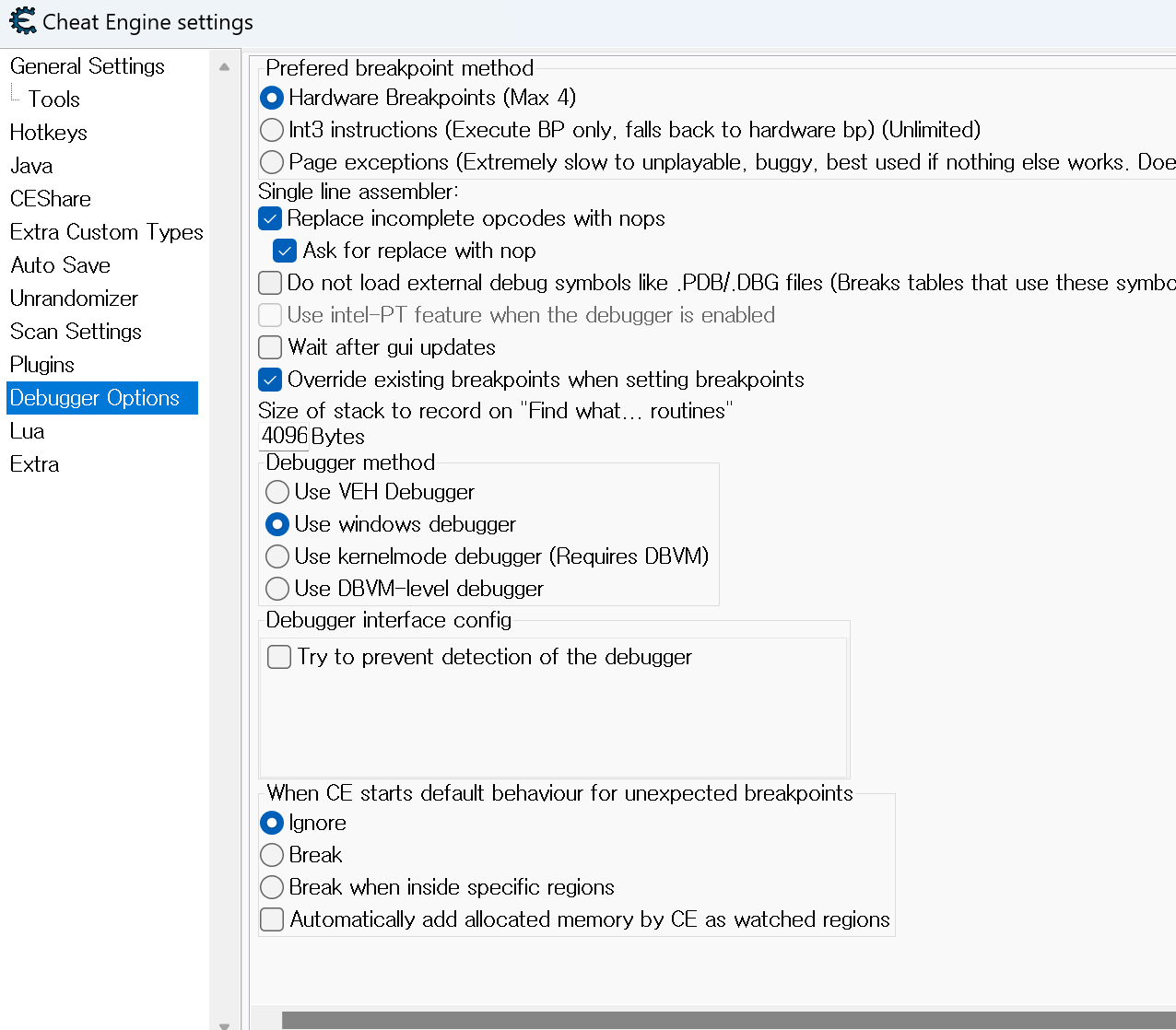Image resolution: width=1176 pixels, height=1030 pixels.
Task: Click the stack size 4096 input field
Action: point(284,437)
